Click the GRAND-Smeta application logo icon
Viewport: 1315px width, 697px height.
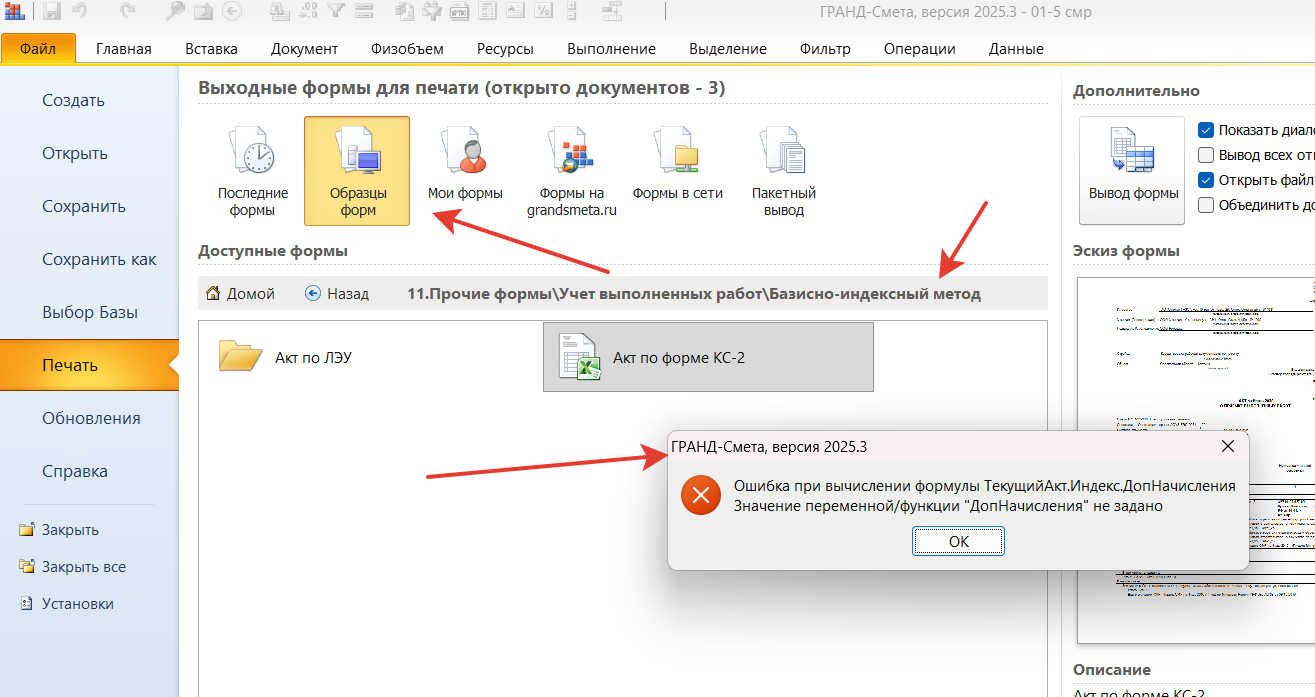pyautogui.click(x=14, y=12)
